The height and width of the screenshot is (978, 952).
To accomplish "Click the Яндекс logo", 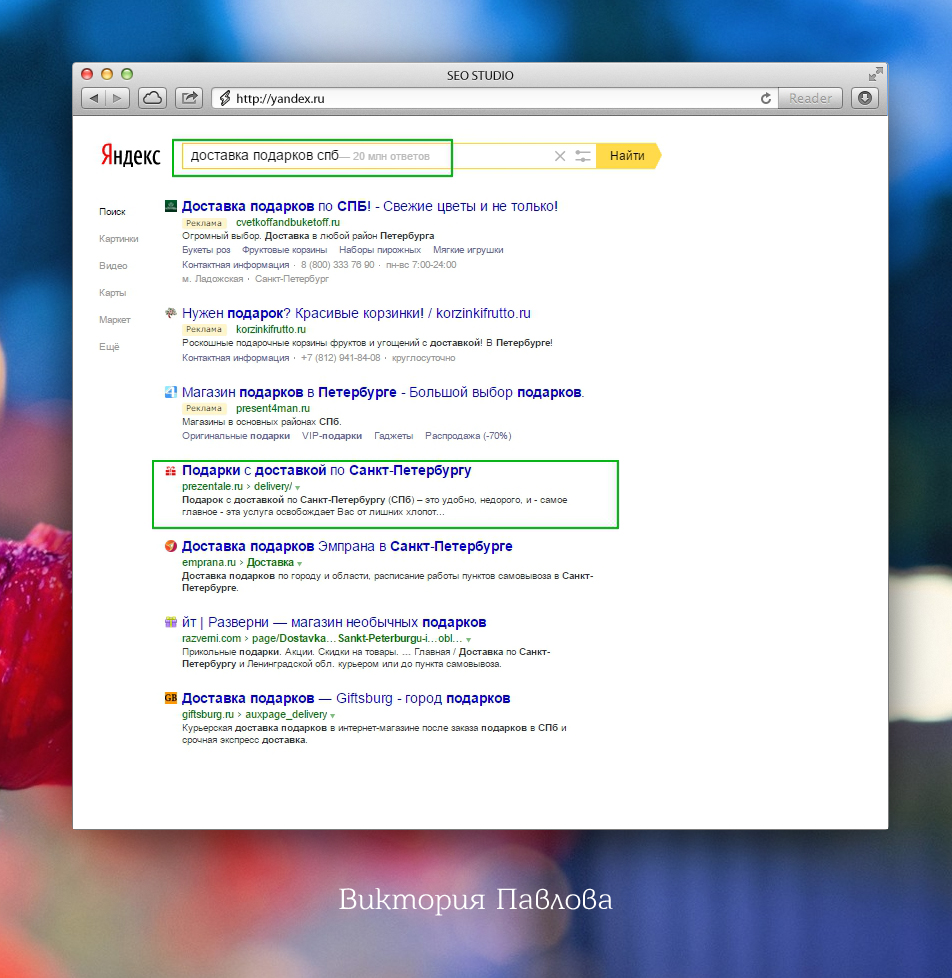I will point(130,155).
